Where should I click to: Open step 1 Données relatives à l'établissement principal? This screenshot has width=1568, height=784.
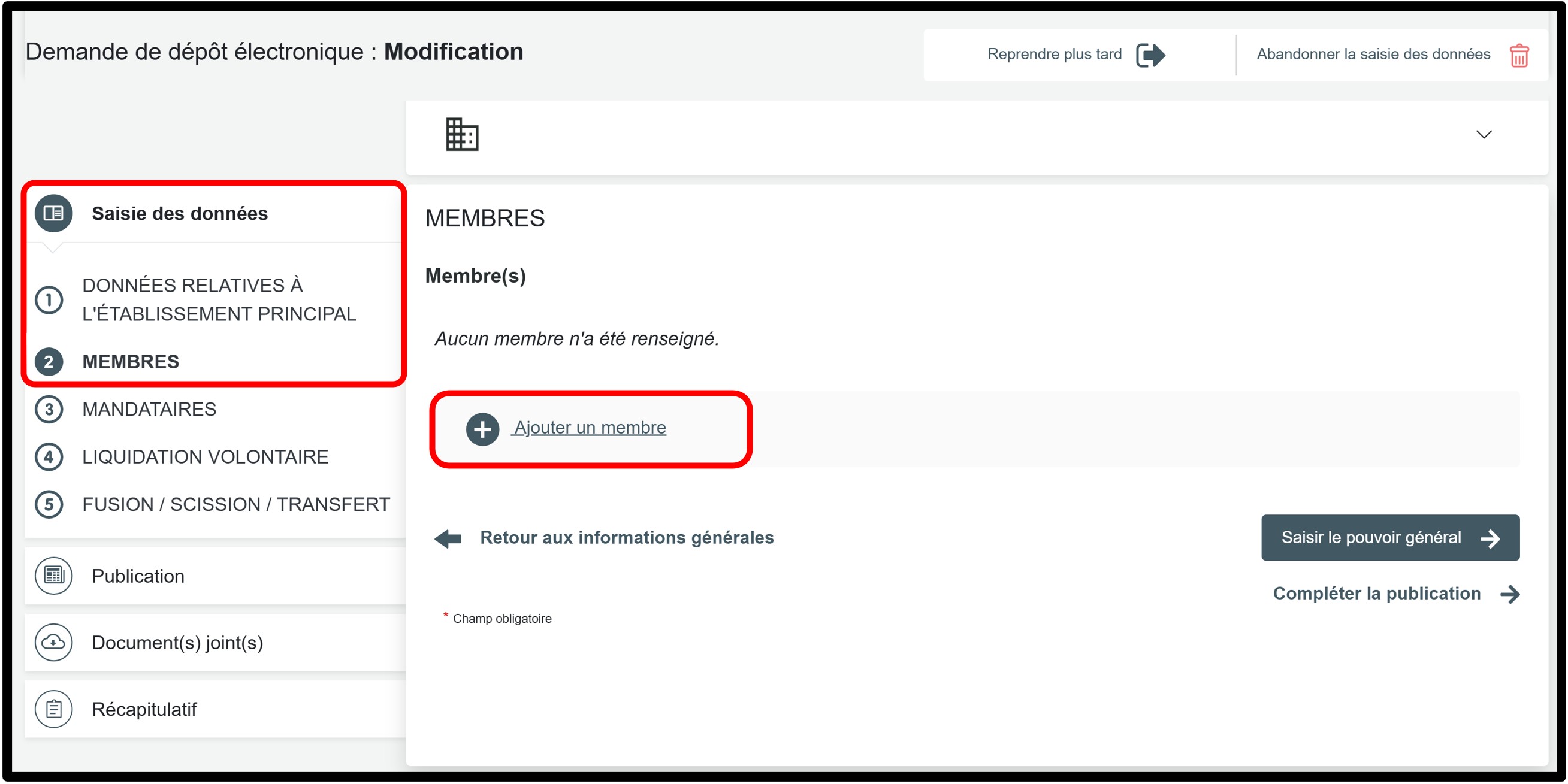point(219,299)
